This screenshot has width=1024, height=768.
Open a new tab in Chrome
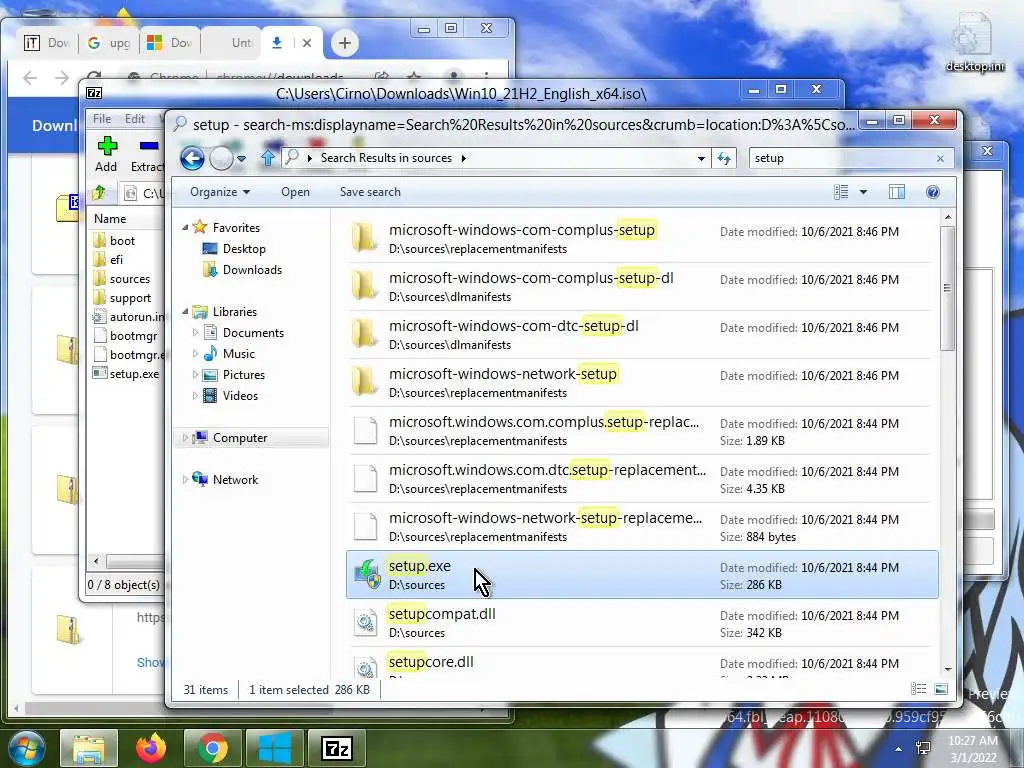pos(345,43)
